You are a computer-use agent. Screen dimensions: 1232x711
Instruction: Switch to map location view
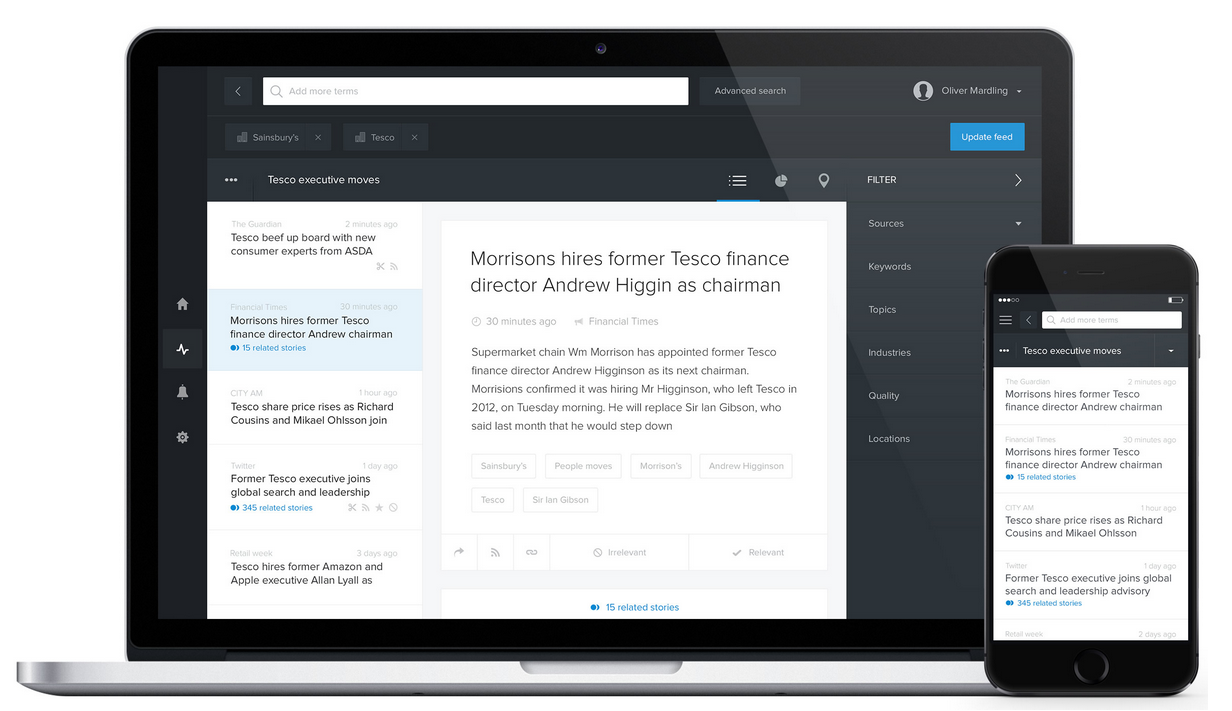pyautogui.click(x=824, y=180)
